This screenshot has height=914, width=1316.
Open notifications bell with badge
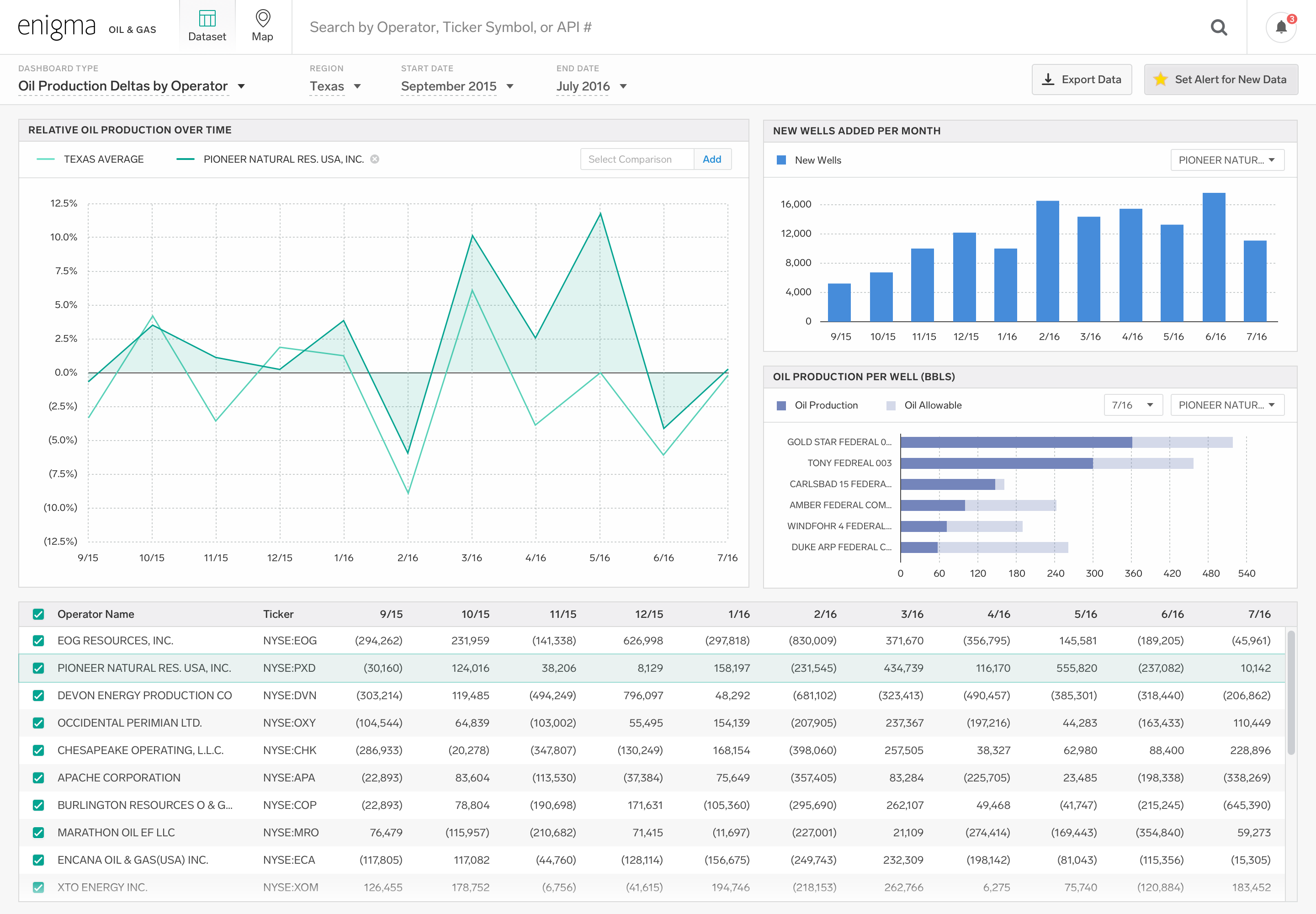(1281, 27)
